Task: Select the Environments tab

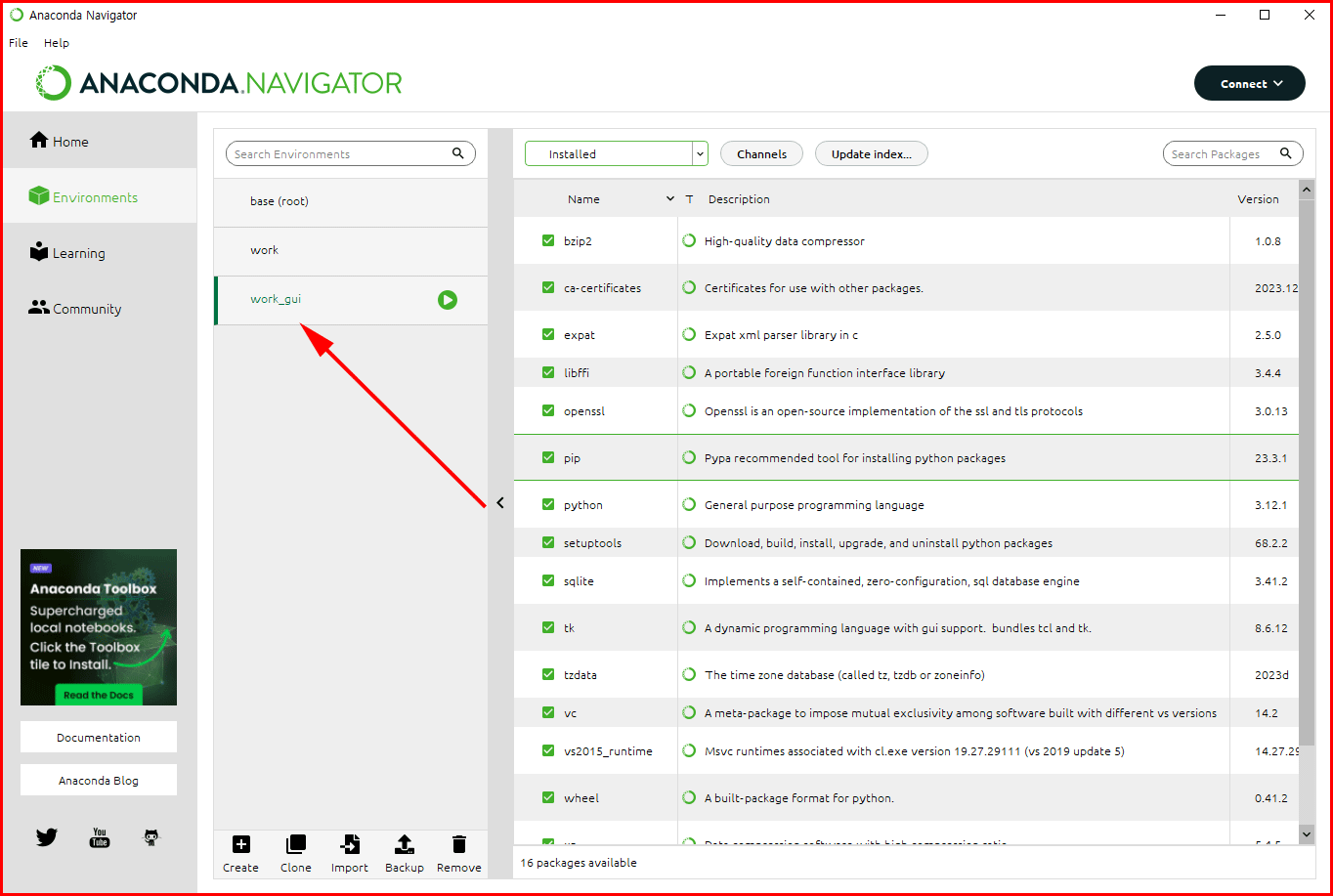Action: point(99,196)
